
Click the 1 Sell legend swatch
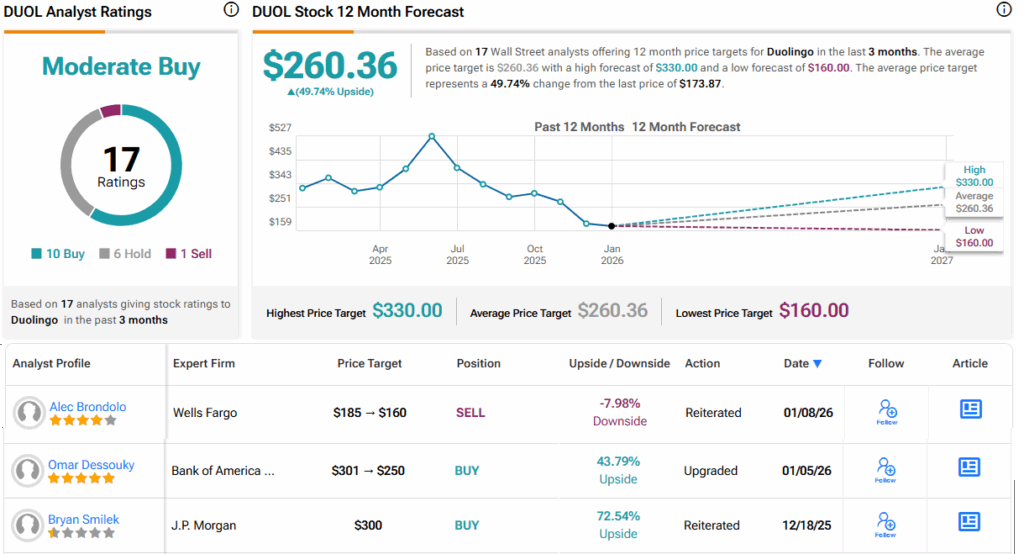point(170,254)
